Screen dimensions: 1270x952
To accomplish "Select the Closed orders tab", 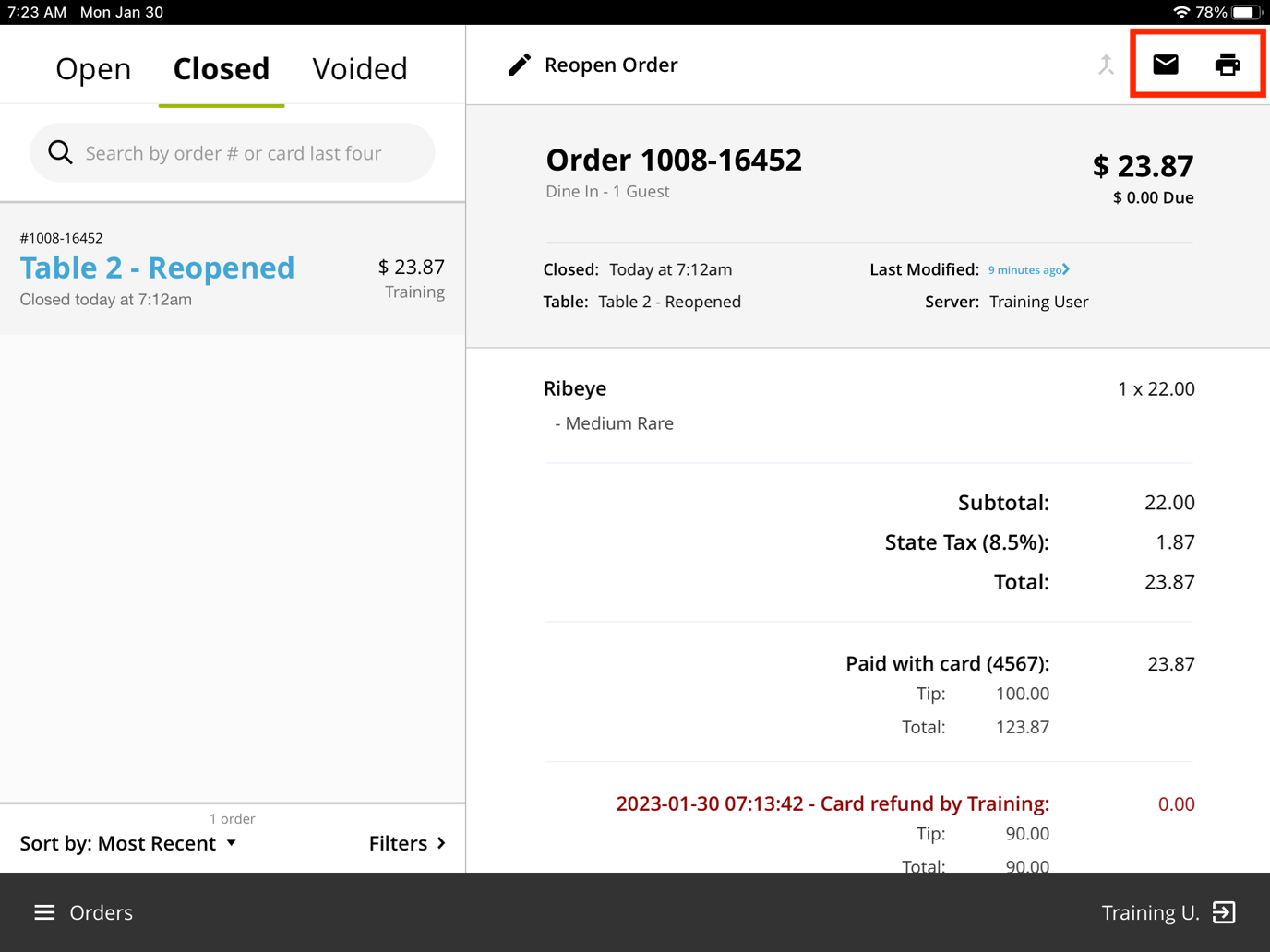I will [x=221, y=68].
